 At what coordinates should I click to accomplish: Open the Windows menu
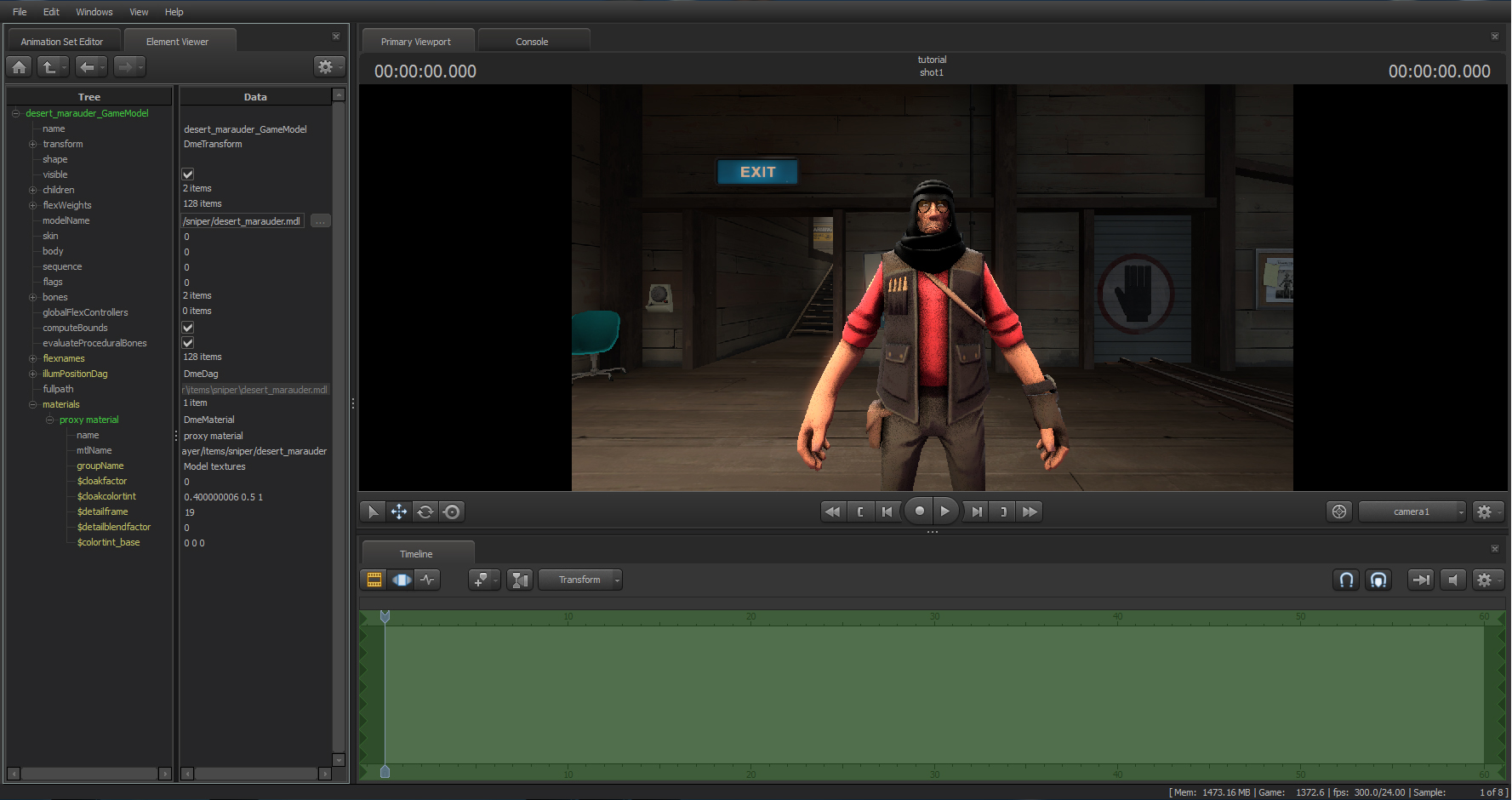(x=94, y=12)
